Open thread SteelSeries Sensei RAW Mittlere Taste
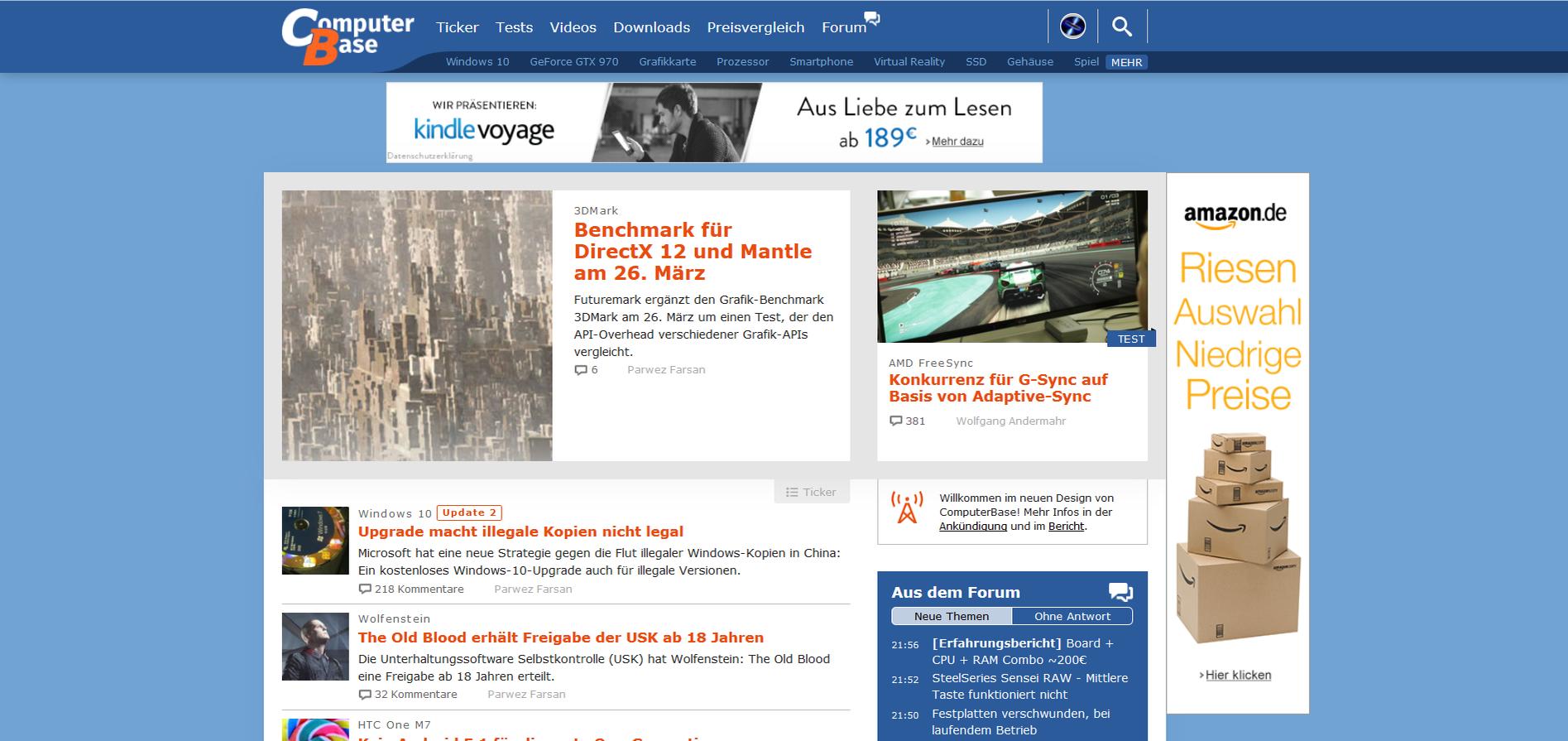This screenshot has height=741, width=1568. click(1030, 686)
